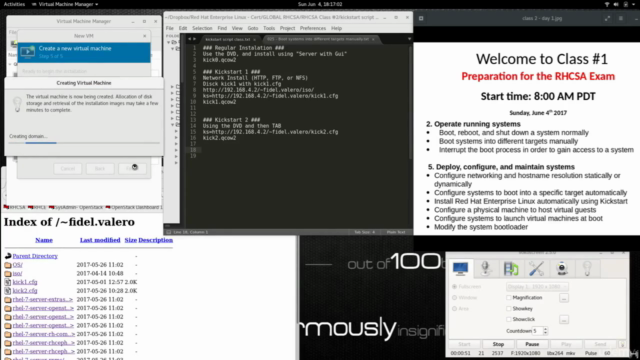Open the webcam tab in the recorder
The width and height of the screenshot is (640, 360).
[562, 269]
